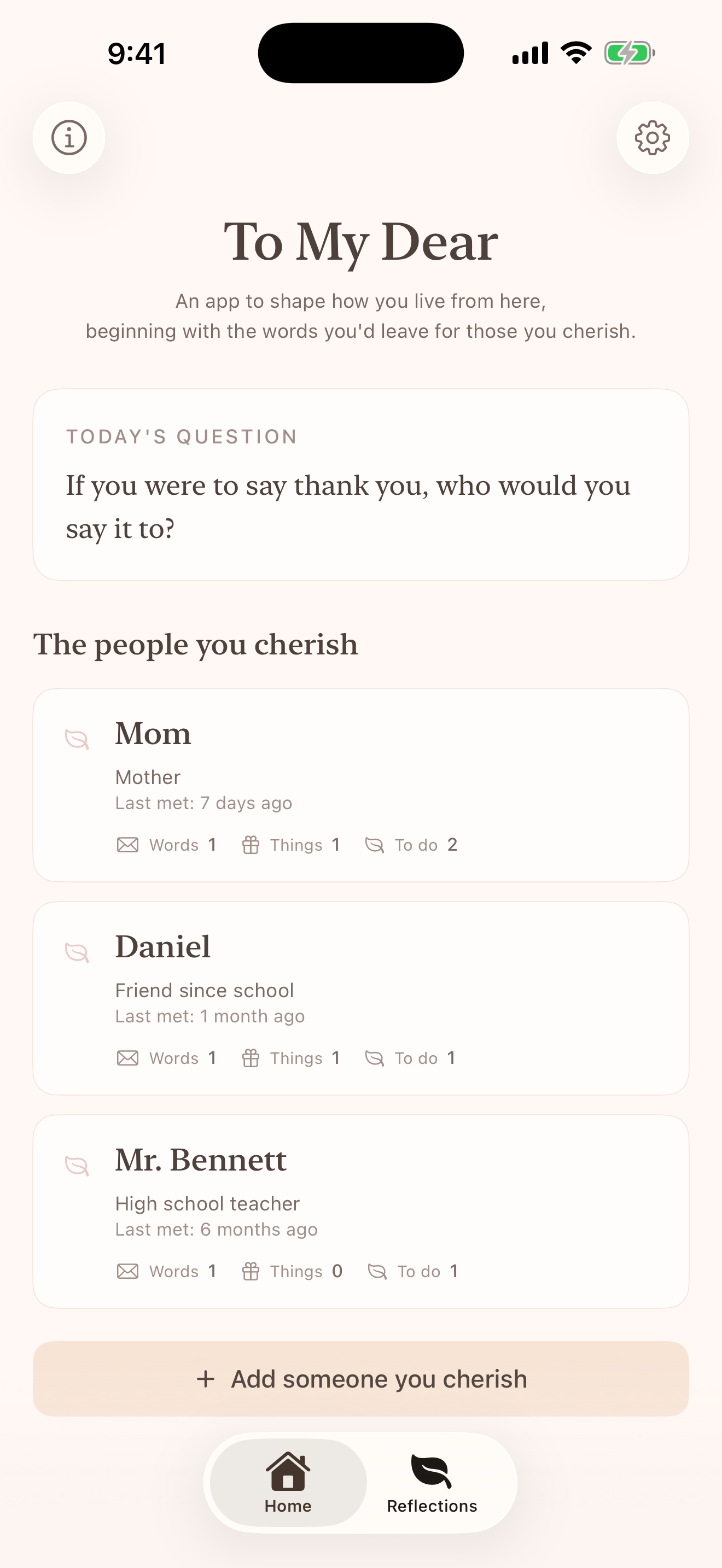Tap the battery indicator in status bar
The height and width of the screenshot is (1568, 722).
[x=630, y=53]
